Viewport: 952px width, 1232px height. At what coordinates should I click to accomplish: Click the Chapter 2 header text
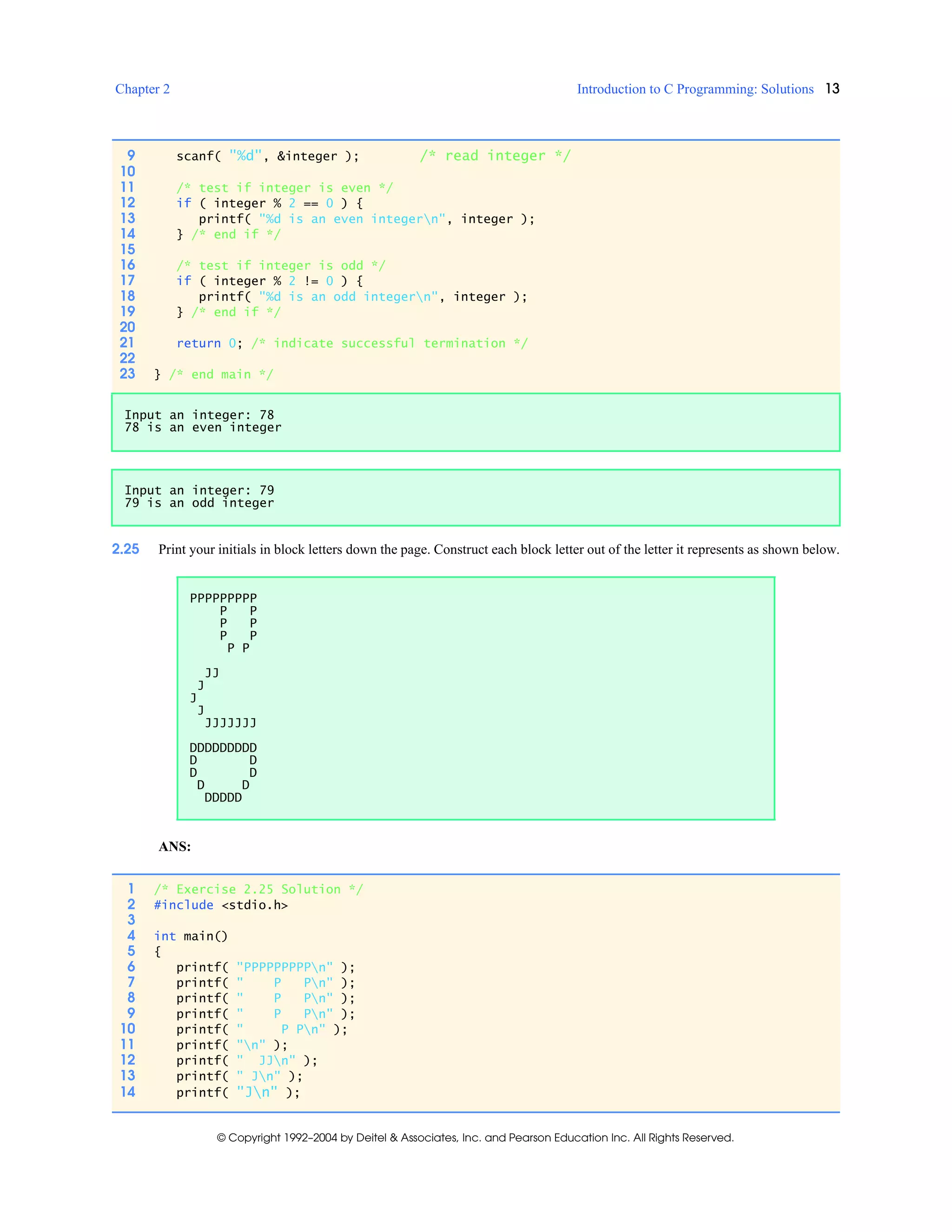[x=142, y=89]
